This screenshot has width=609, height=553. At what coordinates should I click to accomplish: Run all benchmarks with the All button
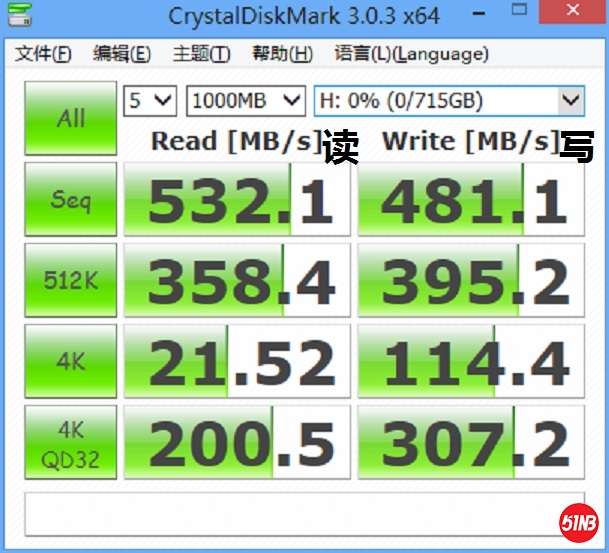tap(70, 118)
